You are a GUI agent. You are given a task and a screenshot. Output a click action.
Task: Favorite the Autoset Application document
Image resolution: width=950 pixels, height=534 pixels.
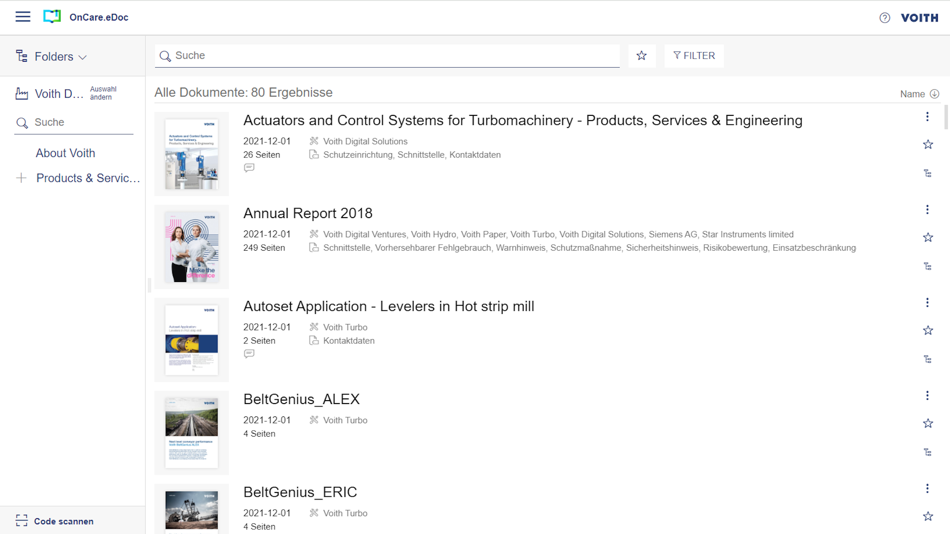click(x=928, y=330)
